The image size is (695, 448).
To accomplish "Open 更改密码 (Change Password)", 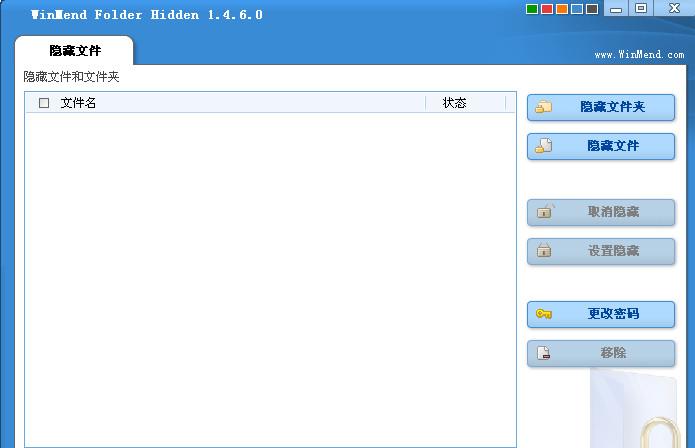I will (601, 314).
